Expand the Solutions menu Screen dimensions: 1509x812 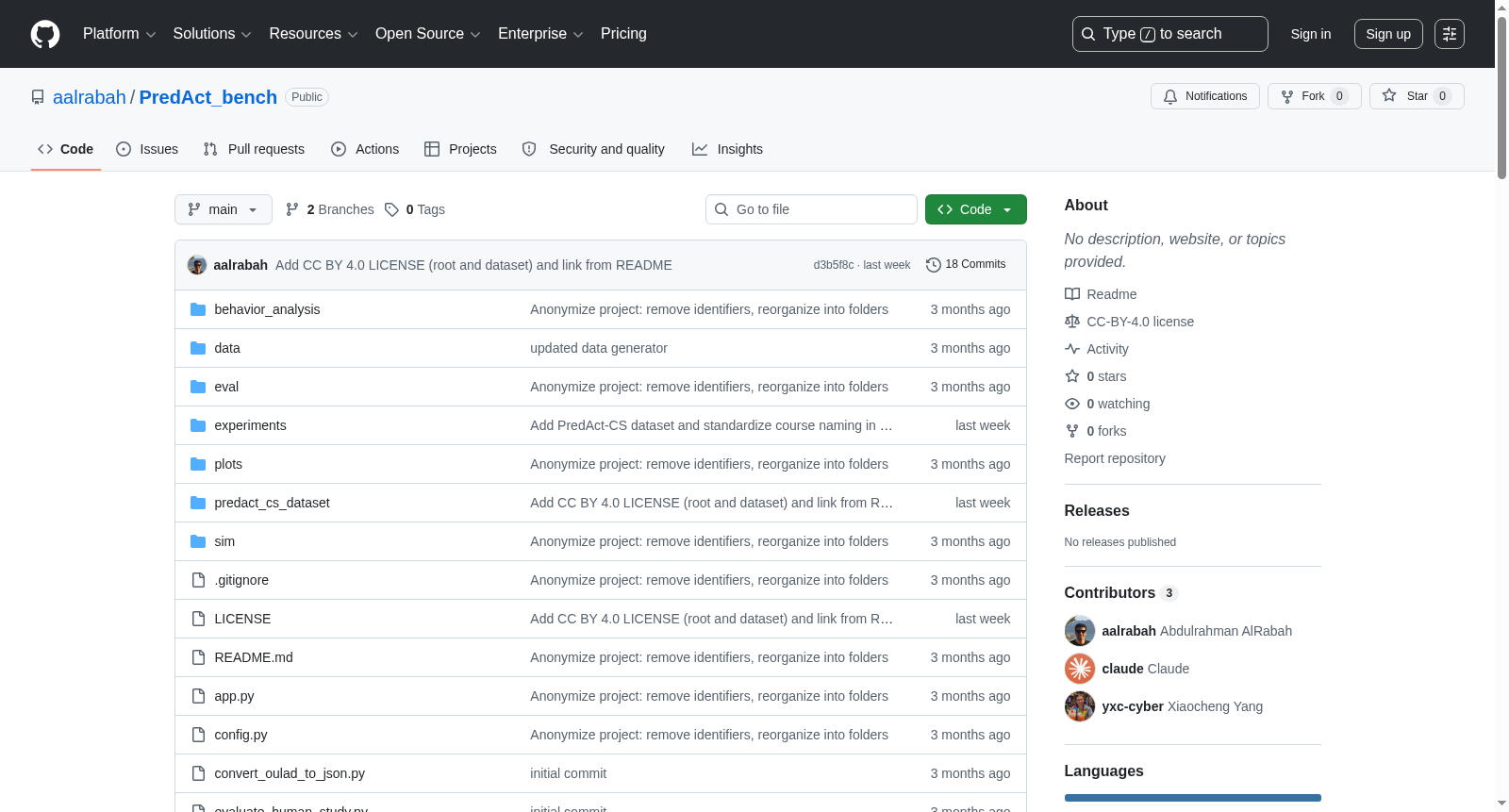pyautogui.click(x=212, y=34)
